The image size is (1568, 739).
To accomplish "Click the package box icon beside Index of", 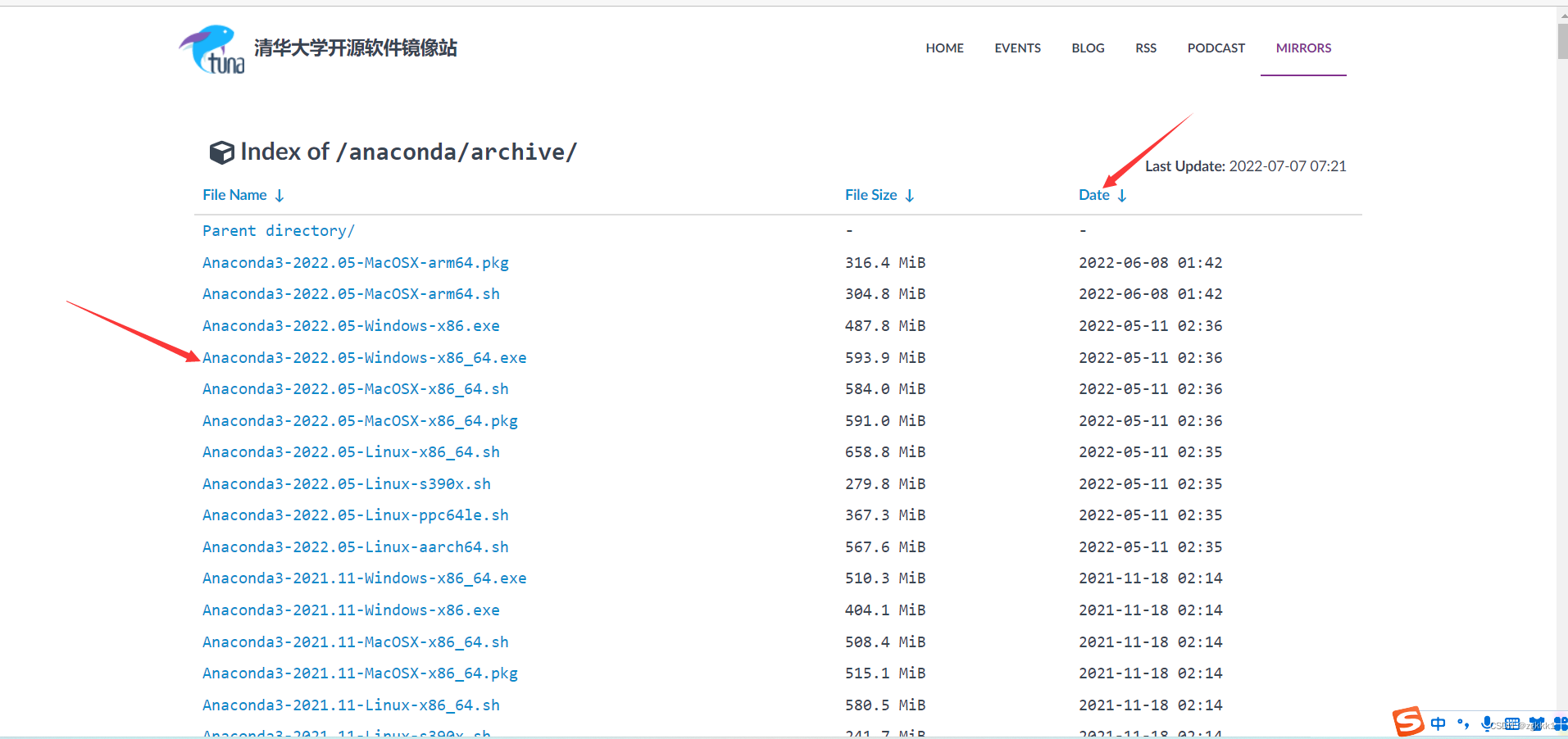I will tap(221, 152).
